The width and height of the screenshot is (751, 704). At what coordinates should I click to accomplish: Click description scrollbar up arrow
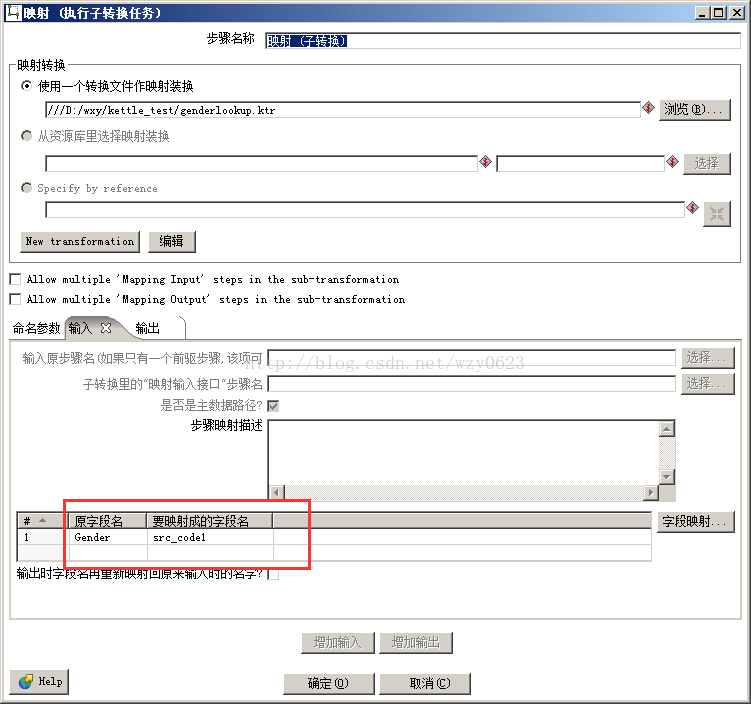667,429
